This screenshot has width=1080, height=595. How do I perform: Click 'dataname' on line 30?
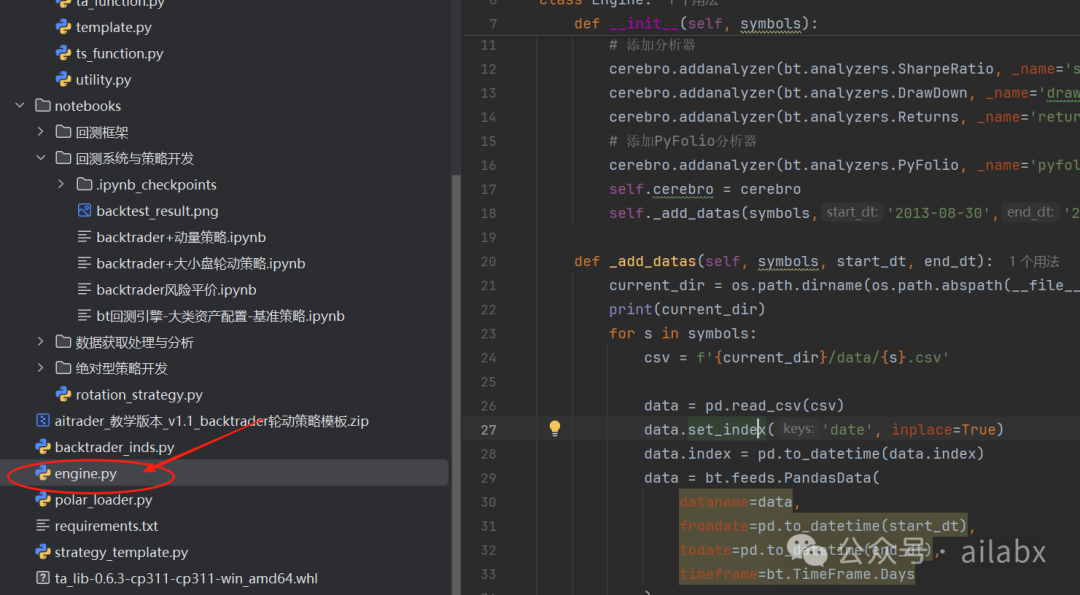pos(714,502)
